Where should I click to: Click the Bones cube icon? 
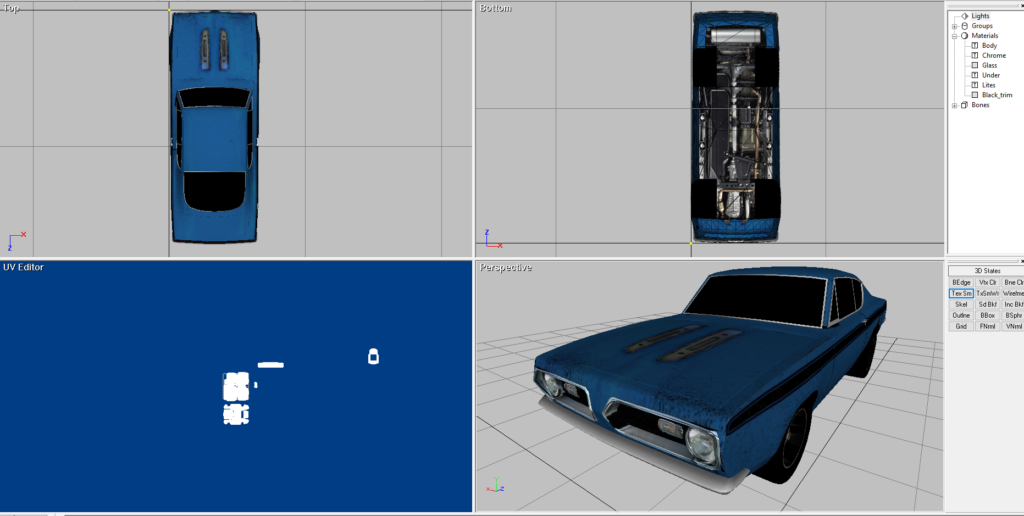click(964, 105)
